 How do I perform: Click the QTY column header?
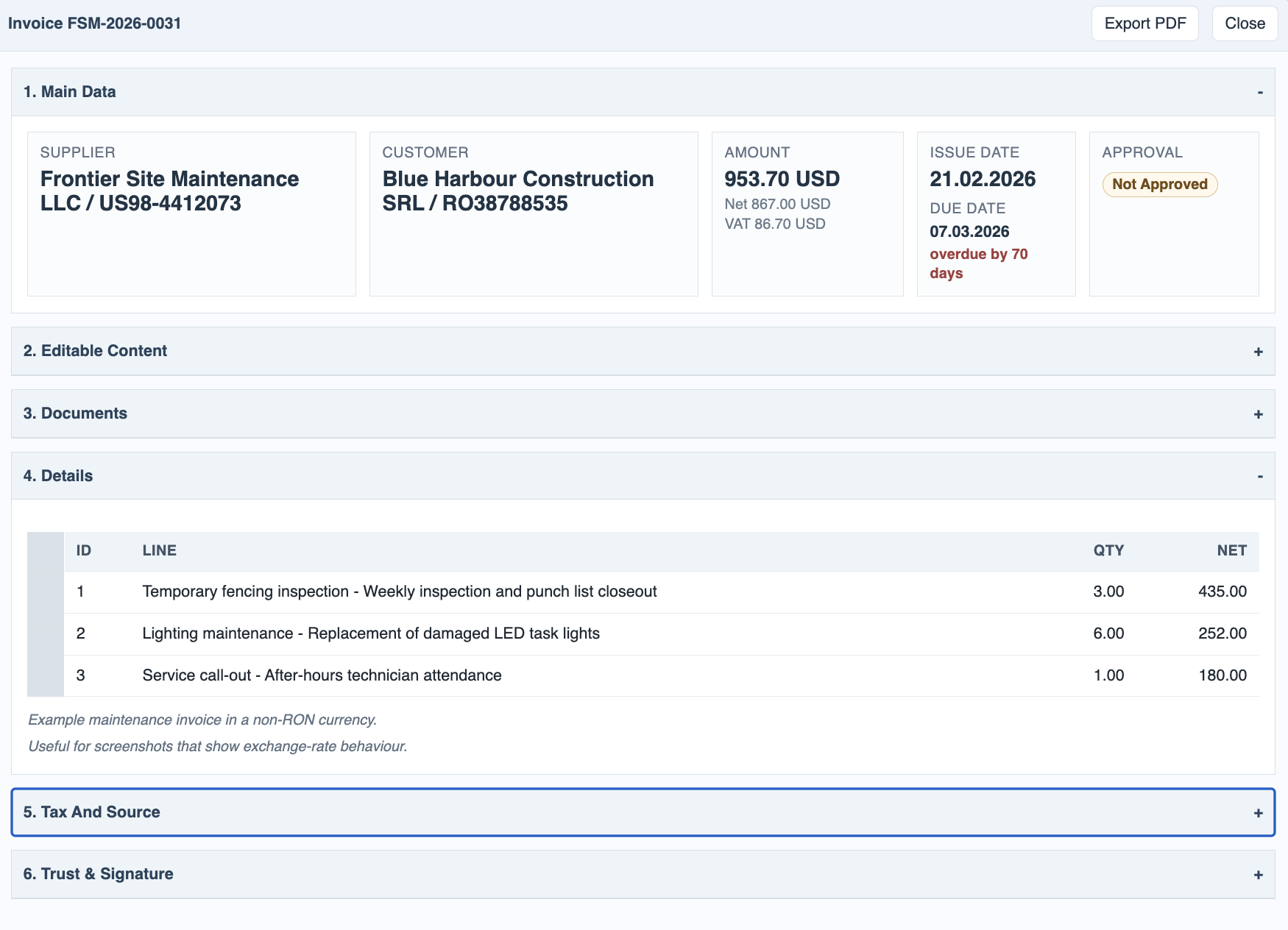pyautogui.click(x=1108, y=550)
